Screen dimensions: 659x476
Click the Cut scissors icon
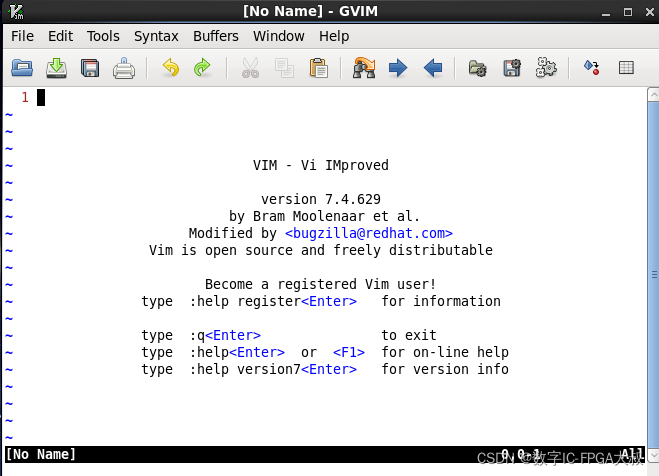[250, 68]
